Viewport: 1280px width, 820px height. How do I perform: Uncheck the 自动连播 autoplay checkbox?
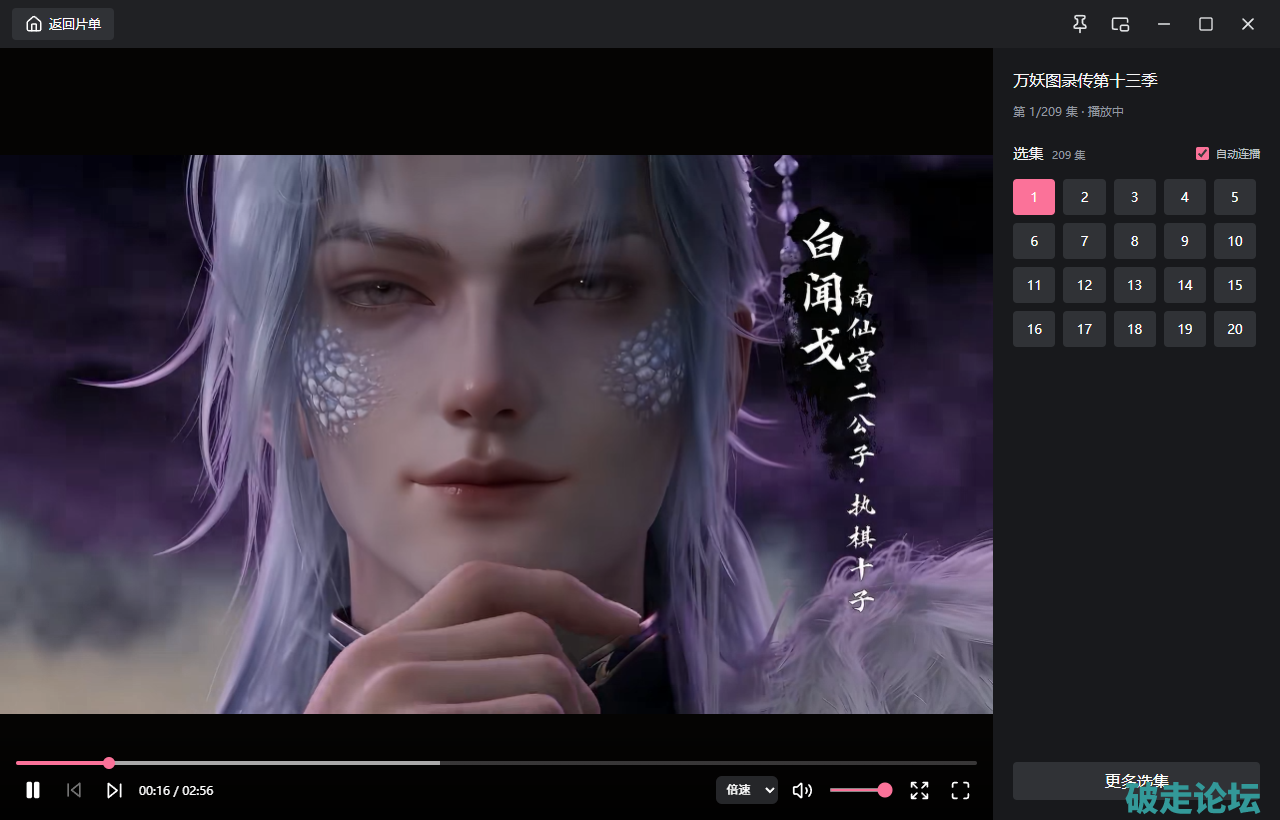coord(1202,154)
